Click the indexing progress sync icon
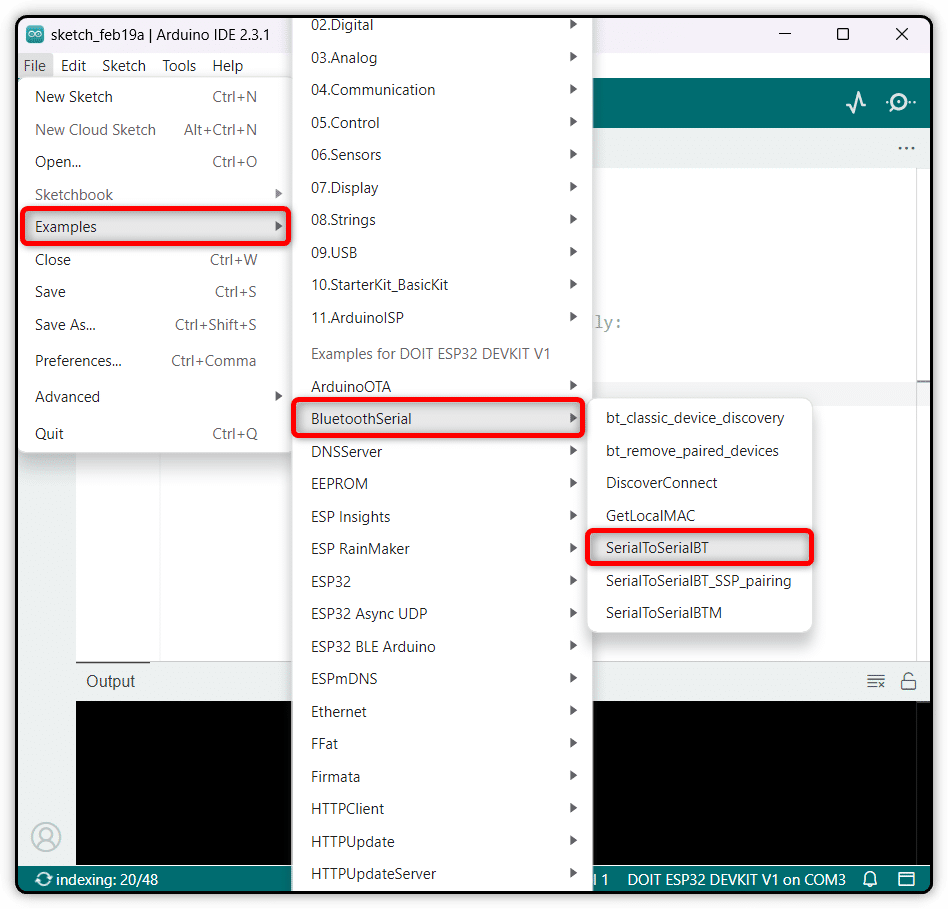This screenshot has height=909, width=948. point(44,880)
